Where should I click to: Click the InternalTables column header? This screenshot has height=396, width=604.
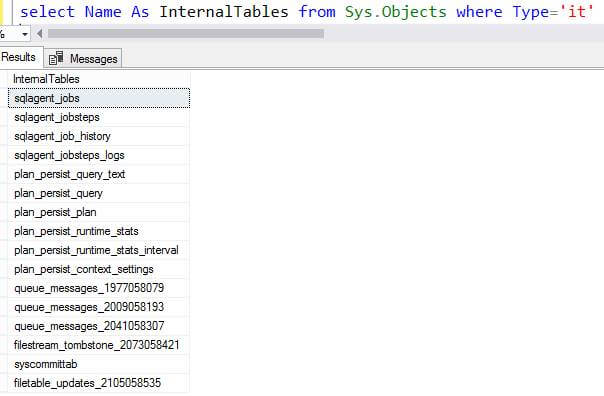(x=99, y=79)
